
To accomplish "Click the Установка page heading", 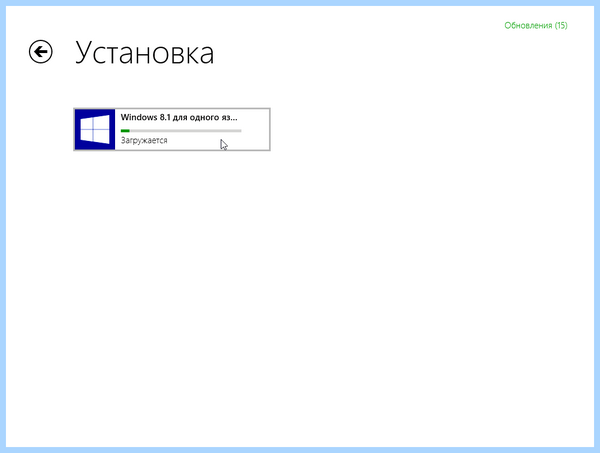I will (x=144, y=53).
